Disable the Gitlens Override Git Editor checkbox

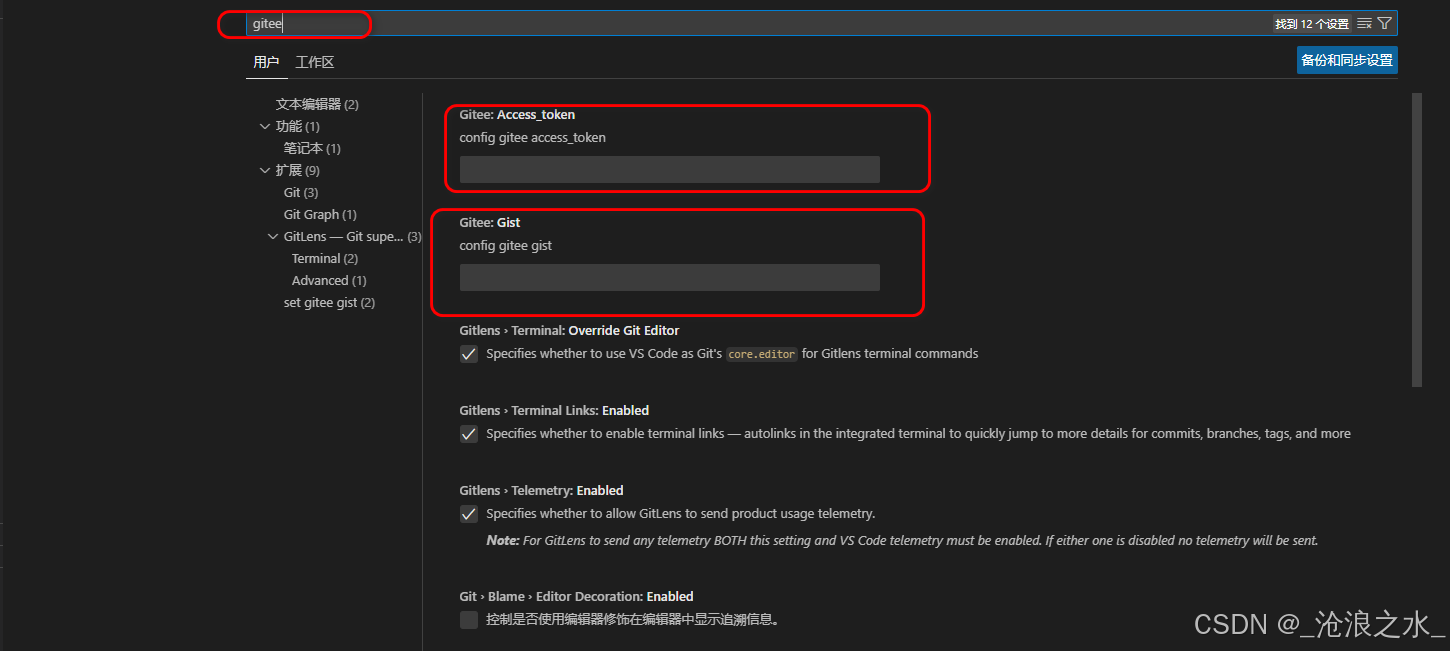468,353
